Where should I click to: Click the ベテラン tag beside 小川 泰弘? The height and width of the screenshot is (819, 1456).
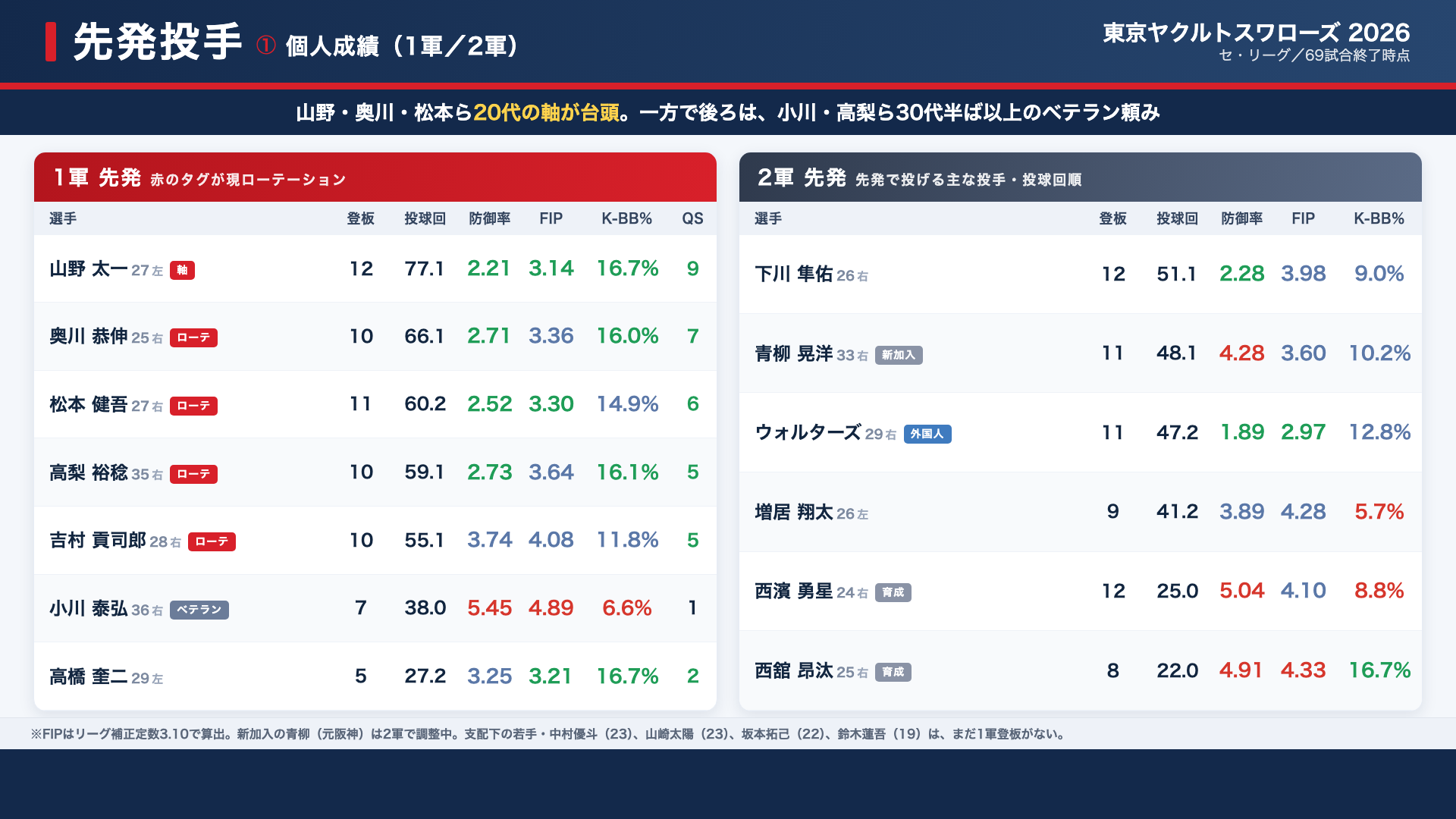coord(199,610)
